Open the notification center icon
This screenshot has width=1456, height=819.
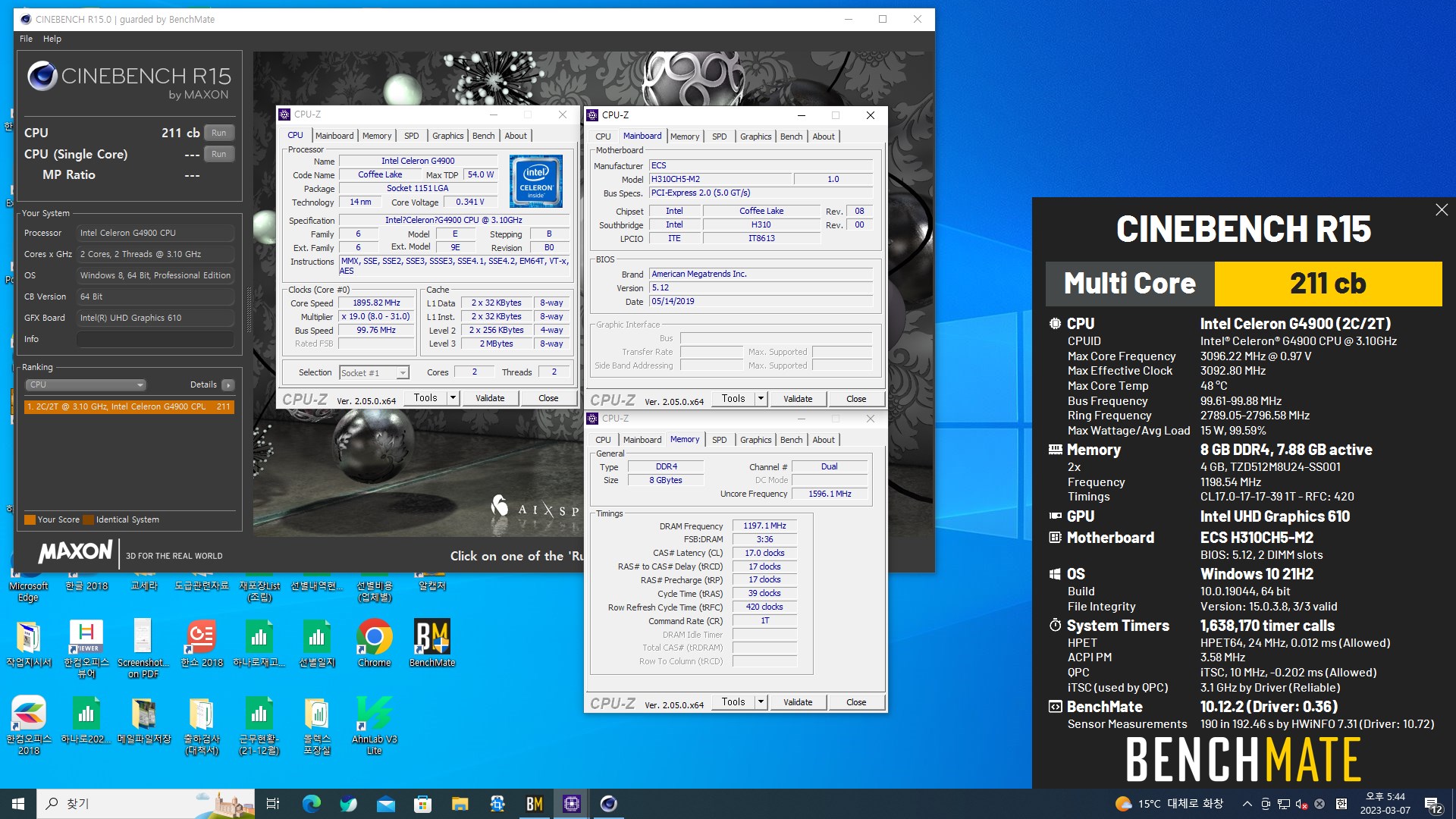point(1433,804)
